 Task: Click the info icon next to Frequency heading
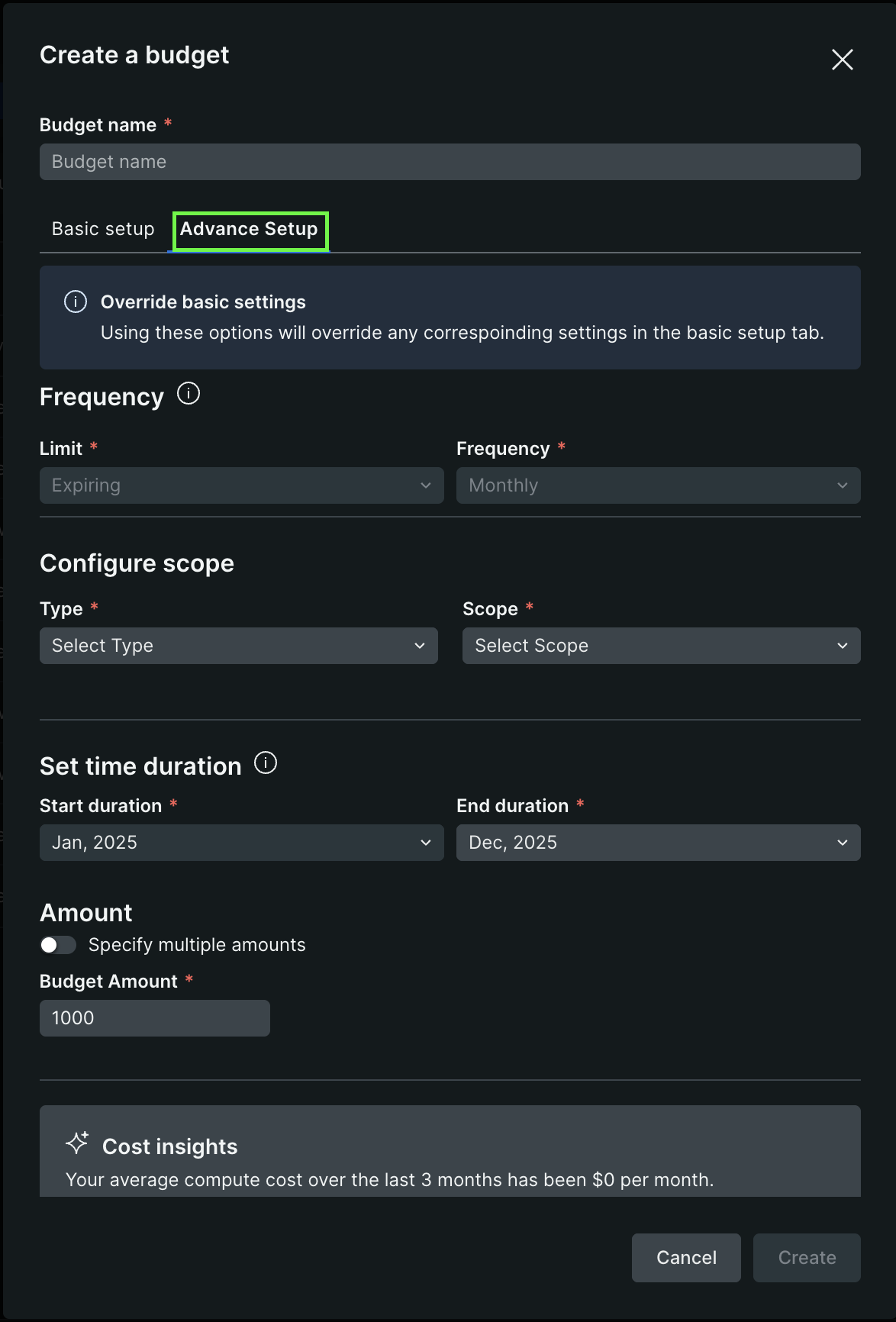pos(189,394)
